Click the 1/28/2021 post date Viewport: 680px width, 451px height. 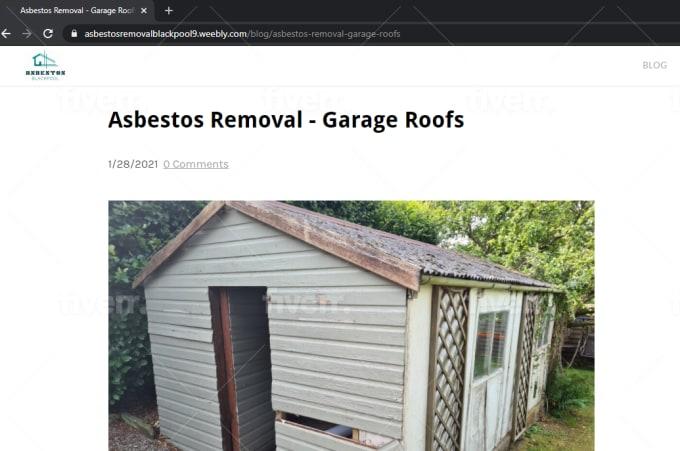coord(133,164)
